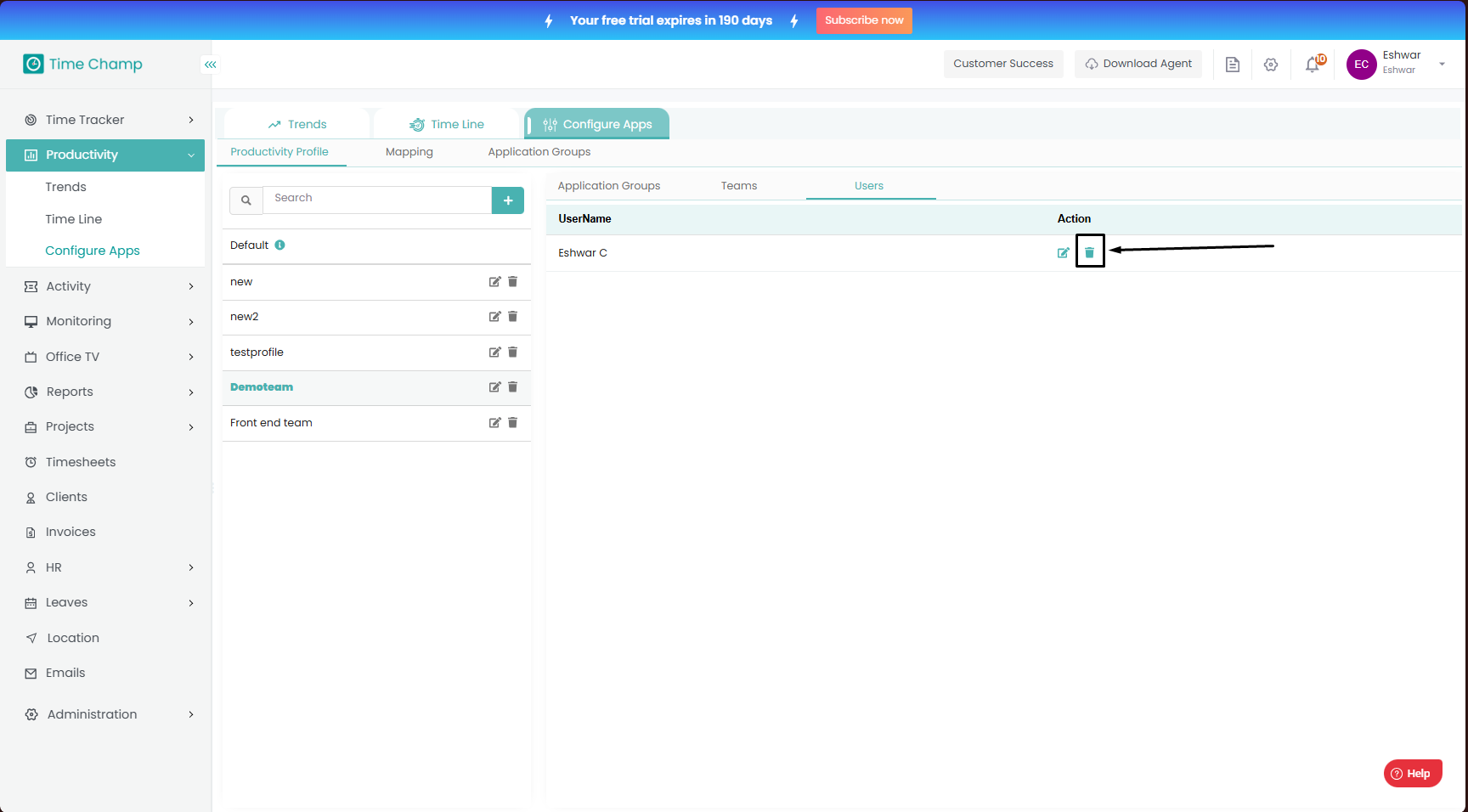Collapse sidebar with double-chevron icon
Image resolution: width=1468 pixels, height=812 pixels.
point(210,65)
